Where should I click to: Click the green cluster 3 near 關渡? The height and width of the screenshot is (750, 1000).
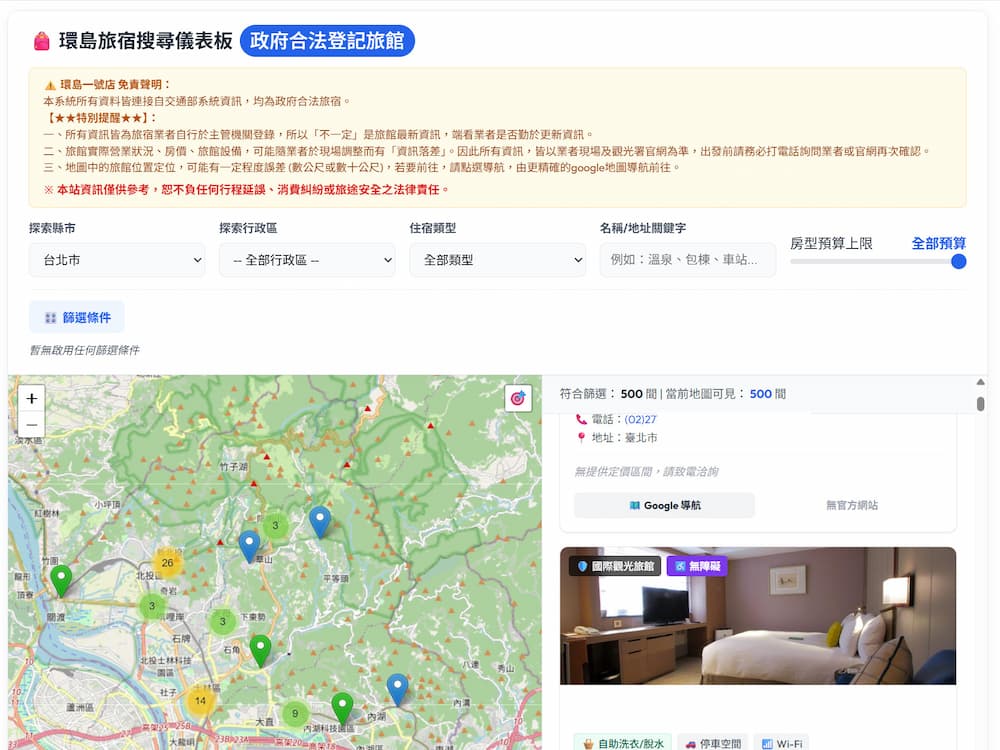[152, 605]
